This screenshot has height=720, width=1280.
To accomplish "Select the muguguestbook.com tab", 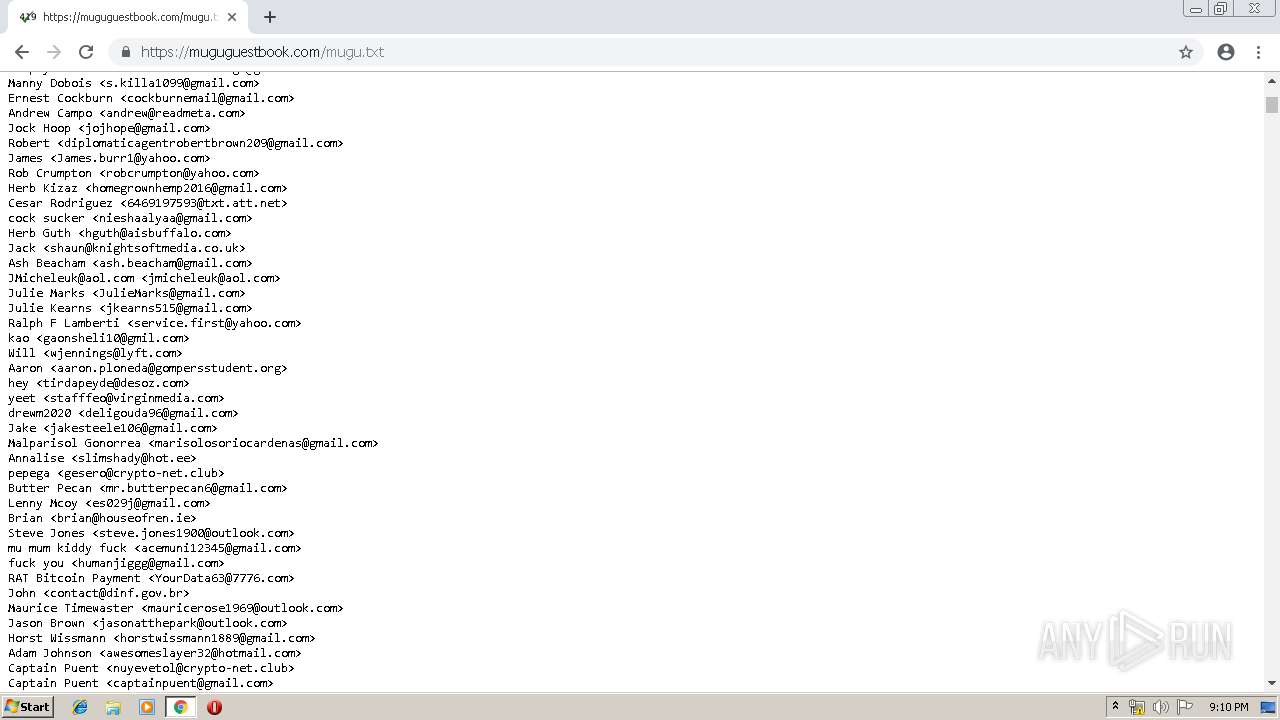I will [x=128, y=17].
